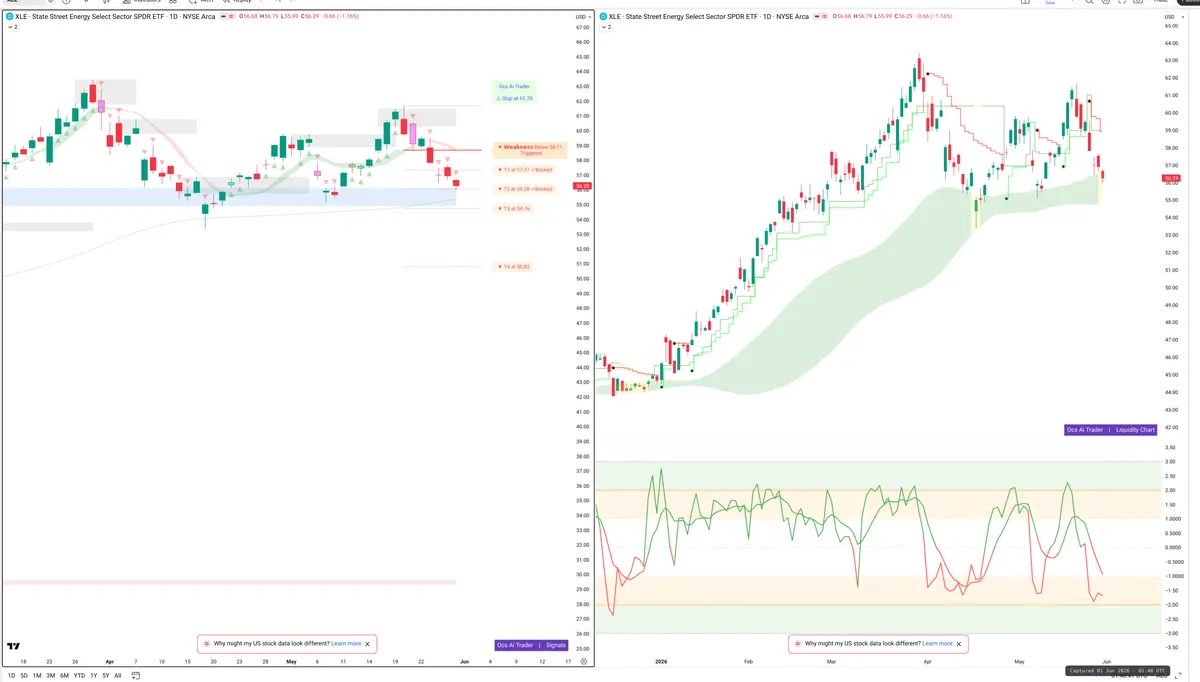Viewport: 1200px width, 682px height.
Task: Select the 5D time range
Action: [x=24, y=676]
